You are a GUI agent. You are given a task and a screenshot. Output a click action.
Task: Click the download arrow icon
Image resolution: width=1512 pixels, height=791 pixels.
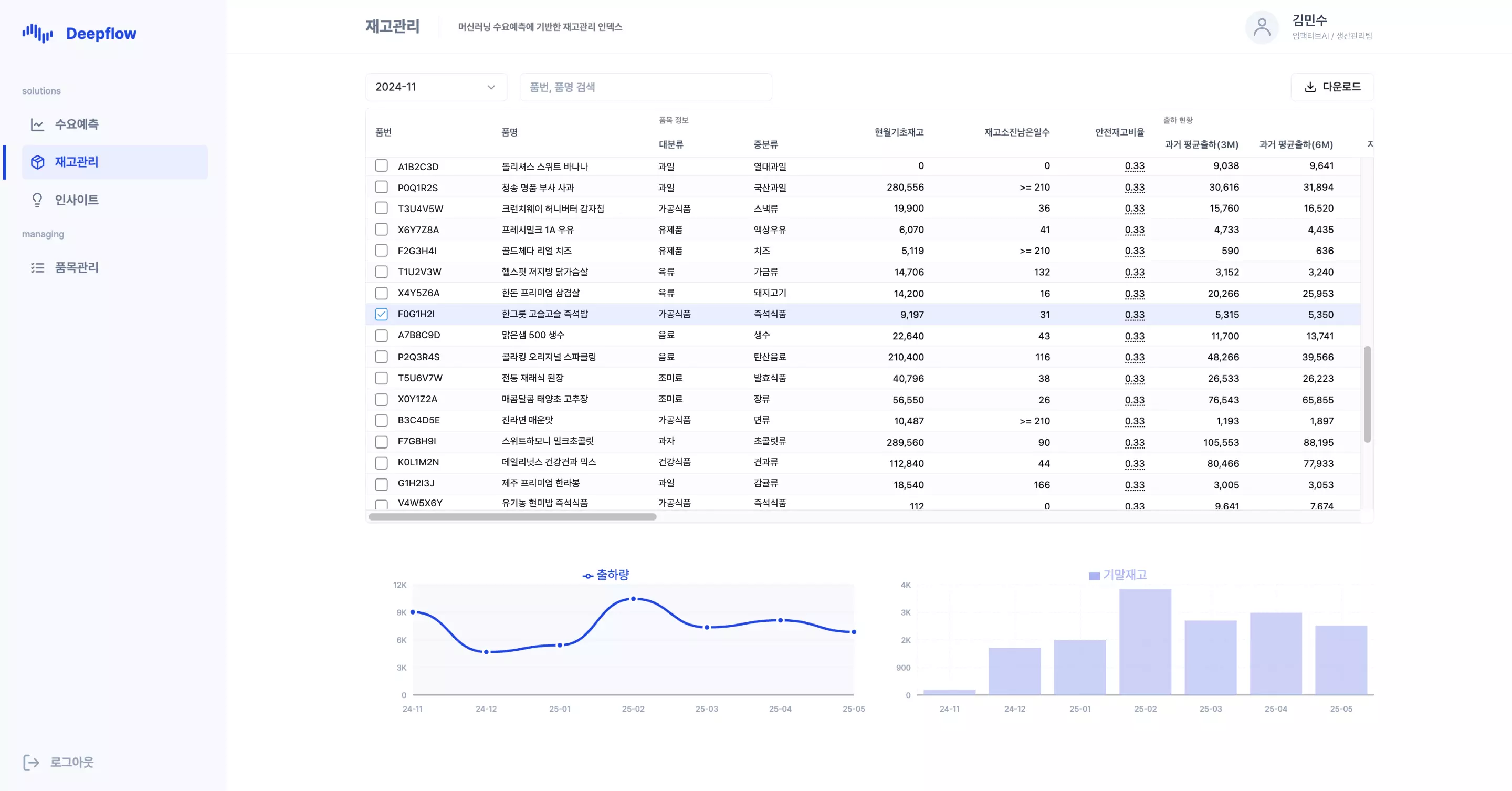click(x=1310, y=87)
